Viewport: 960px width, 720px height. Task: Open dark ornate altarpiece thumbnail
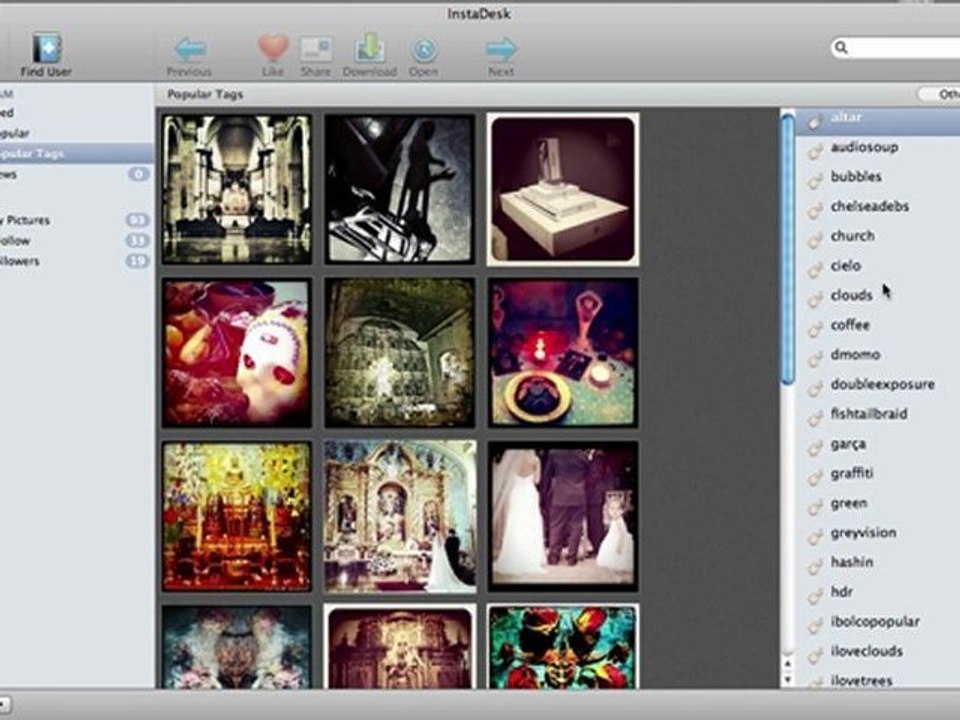(399, 353)
